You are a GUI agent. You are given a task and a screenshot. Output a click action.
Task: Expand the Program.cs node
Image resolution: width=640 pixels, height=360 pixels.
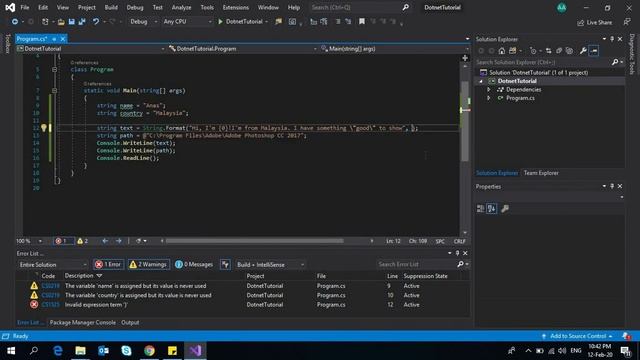(x=489, y=98)
